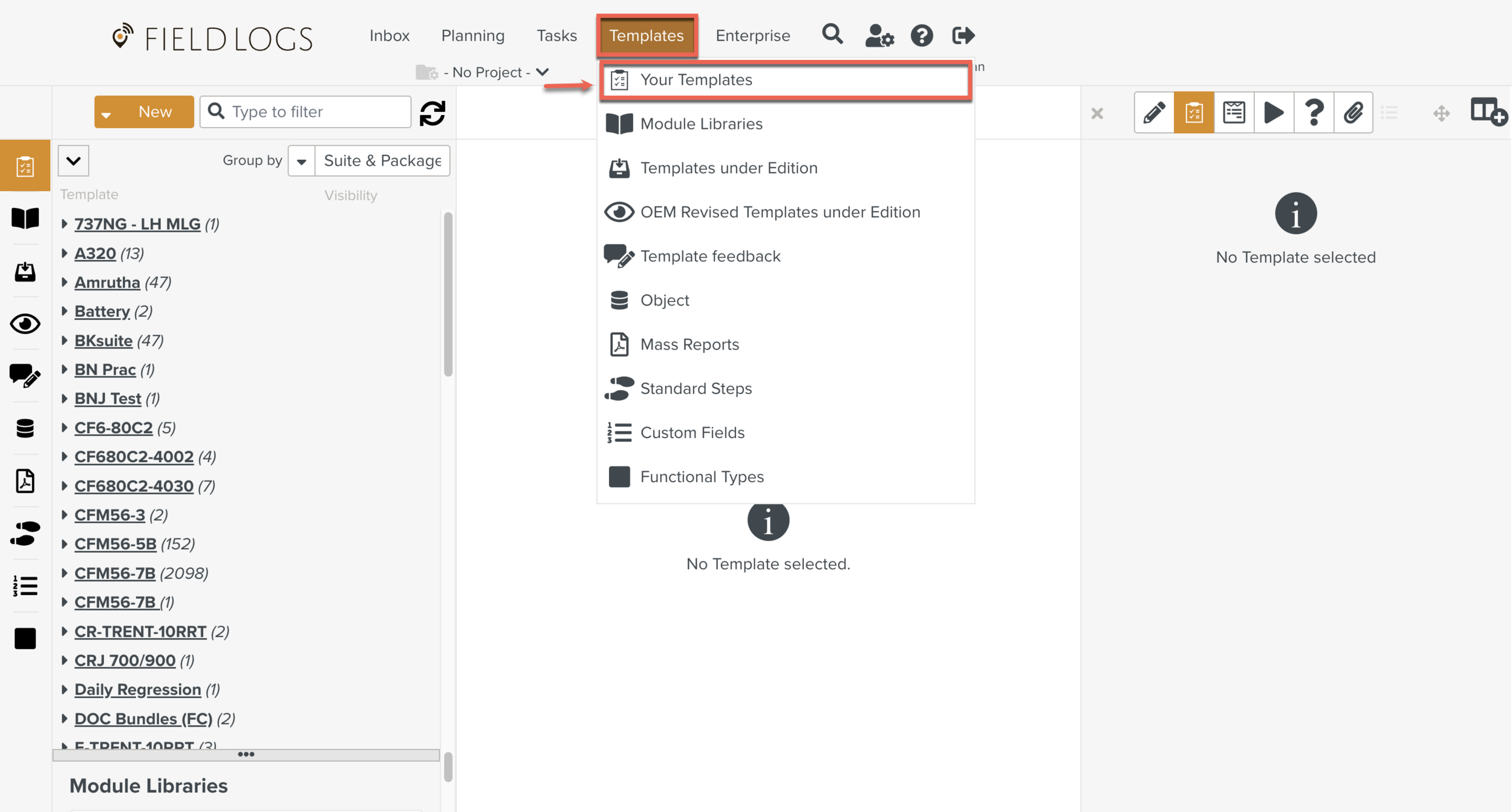Open the BKsuite suite link

click(103, 341)
